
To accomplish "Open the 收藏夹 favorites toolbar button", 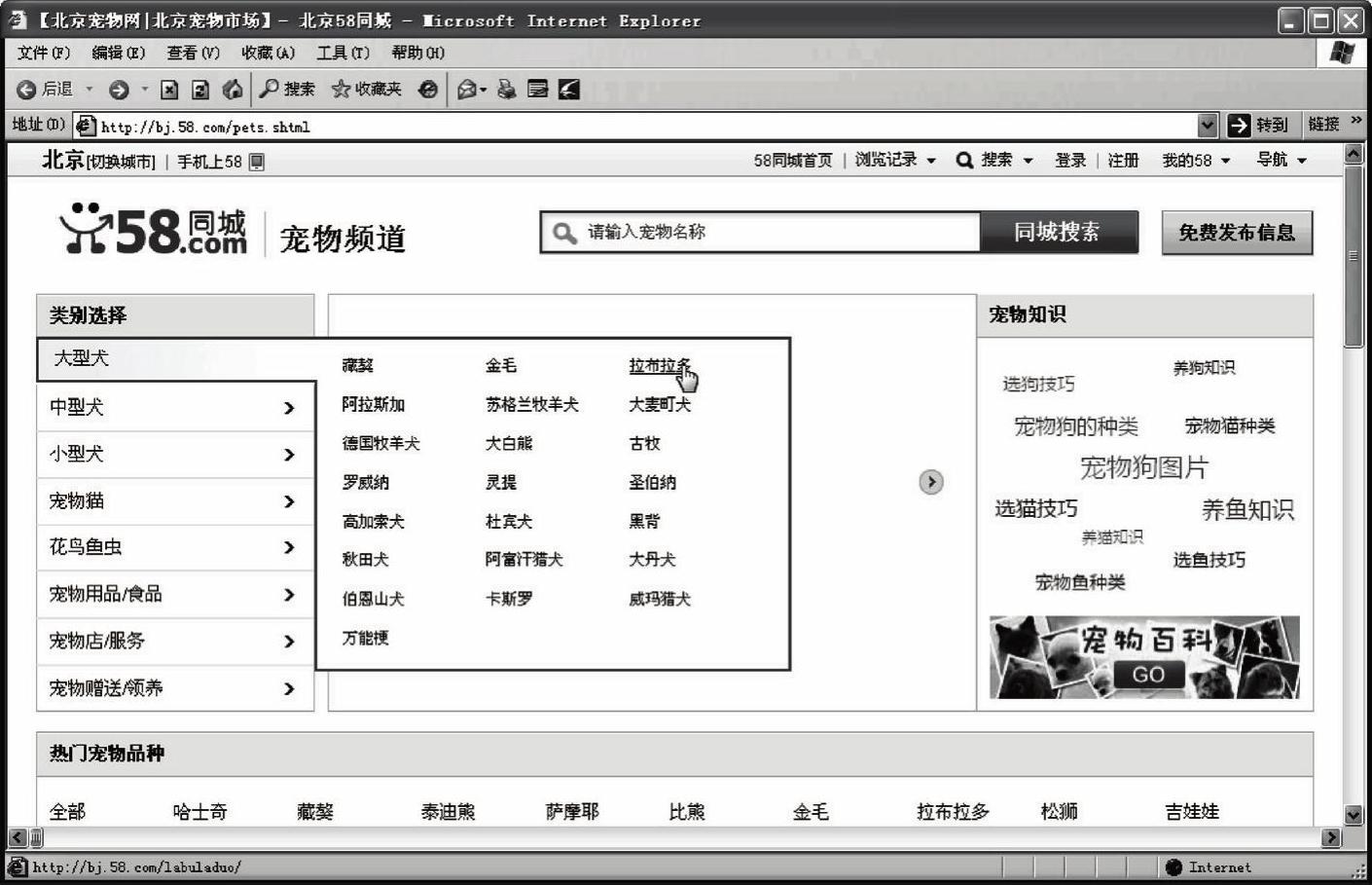I will [367, 90].
